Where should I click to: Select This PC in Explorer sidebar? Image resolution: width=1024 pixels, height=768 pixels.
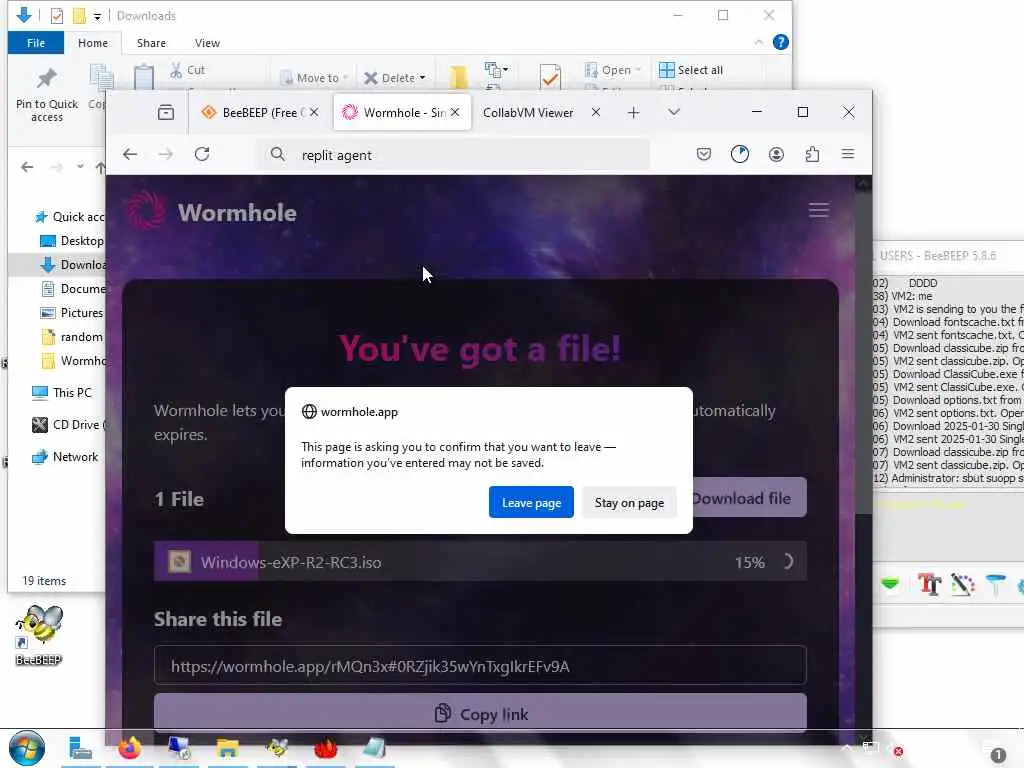(x=62, y=392)
